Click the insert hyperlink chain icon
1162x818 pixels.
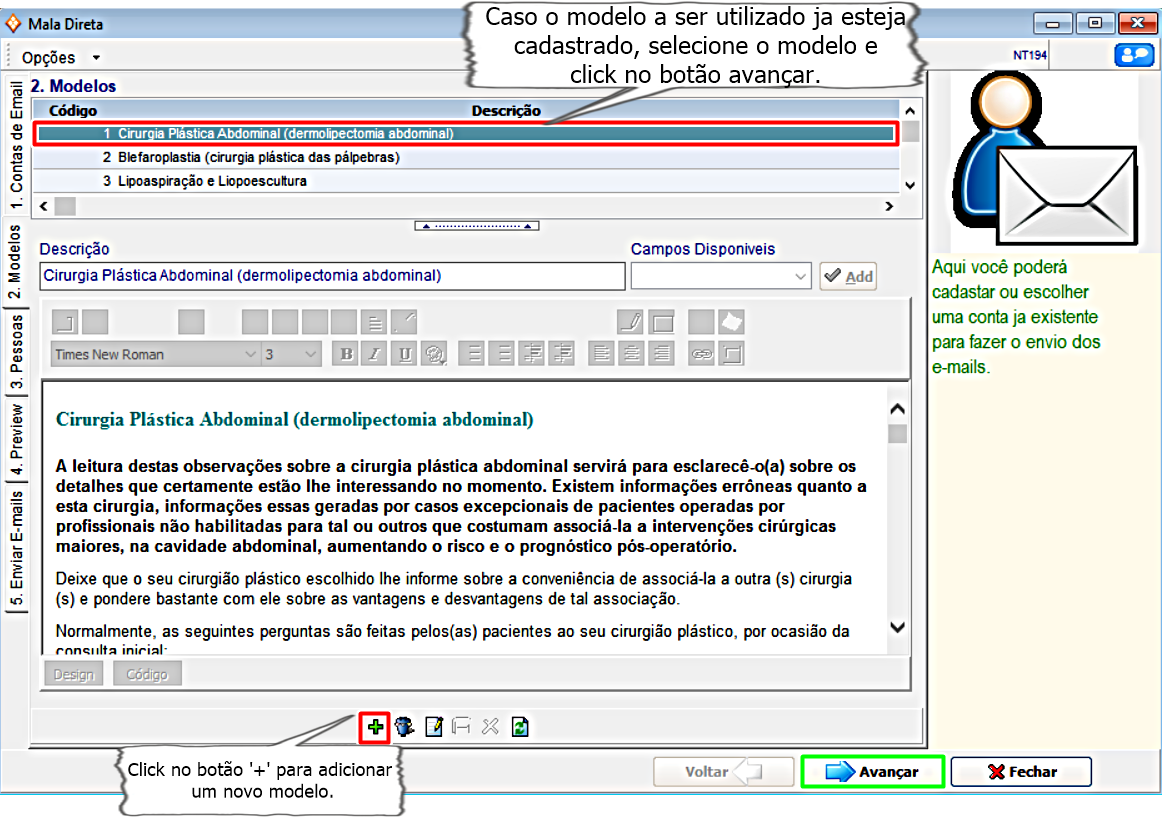point(701,354)
